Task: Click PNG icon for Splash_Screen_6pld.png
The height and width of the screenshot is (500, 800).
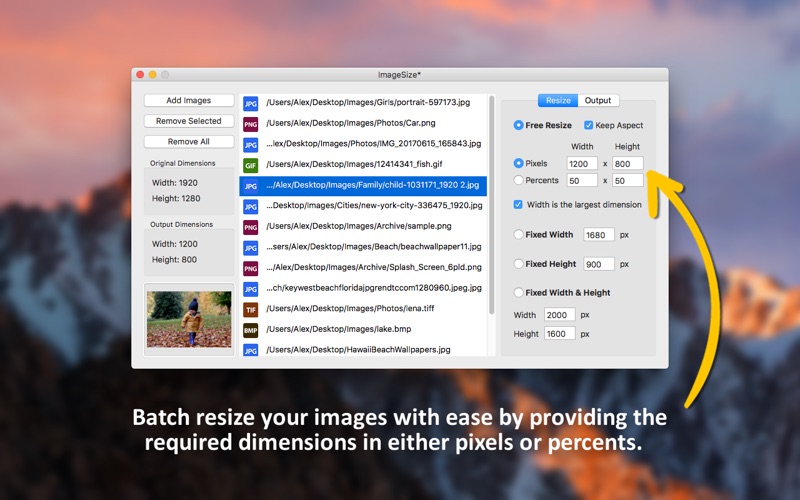Action: coord(251,268)
